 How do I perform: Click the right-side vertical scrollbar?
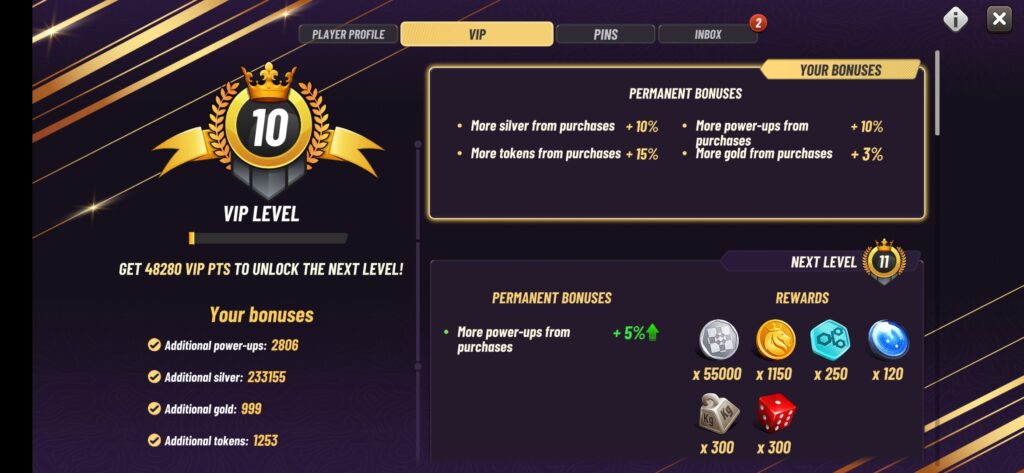click(937, 93)
